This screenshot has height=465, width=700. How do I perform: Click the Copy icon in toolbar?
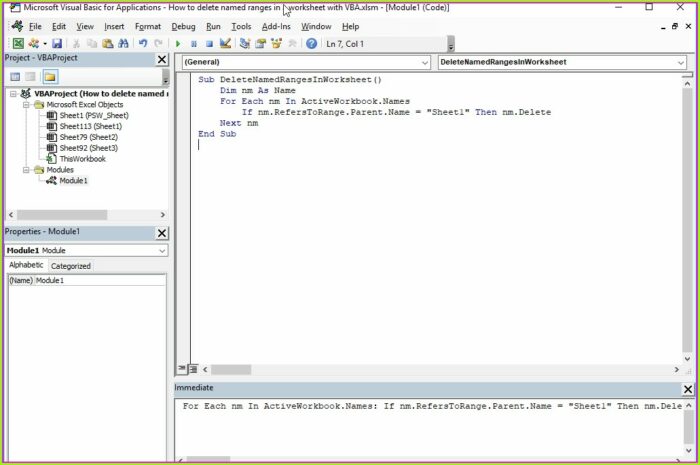click(92, 44)
